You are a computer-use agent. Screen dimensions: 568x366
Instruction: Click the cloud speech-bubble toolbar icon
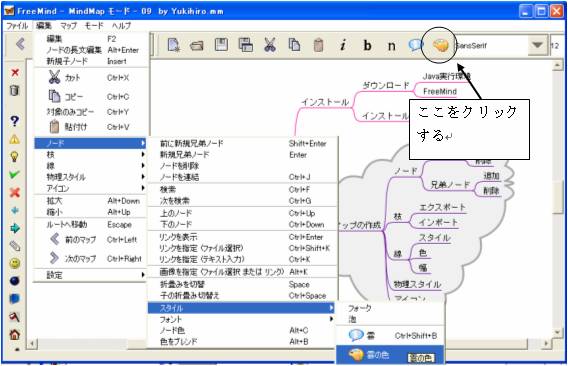pyautogui.click(x=415, y=45)
